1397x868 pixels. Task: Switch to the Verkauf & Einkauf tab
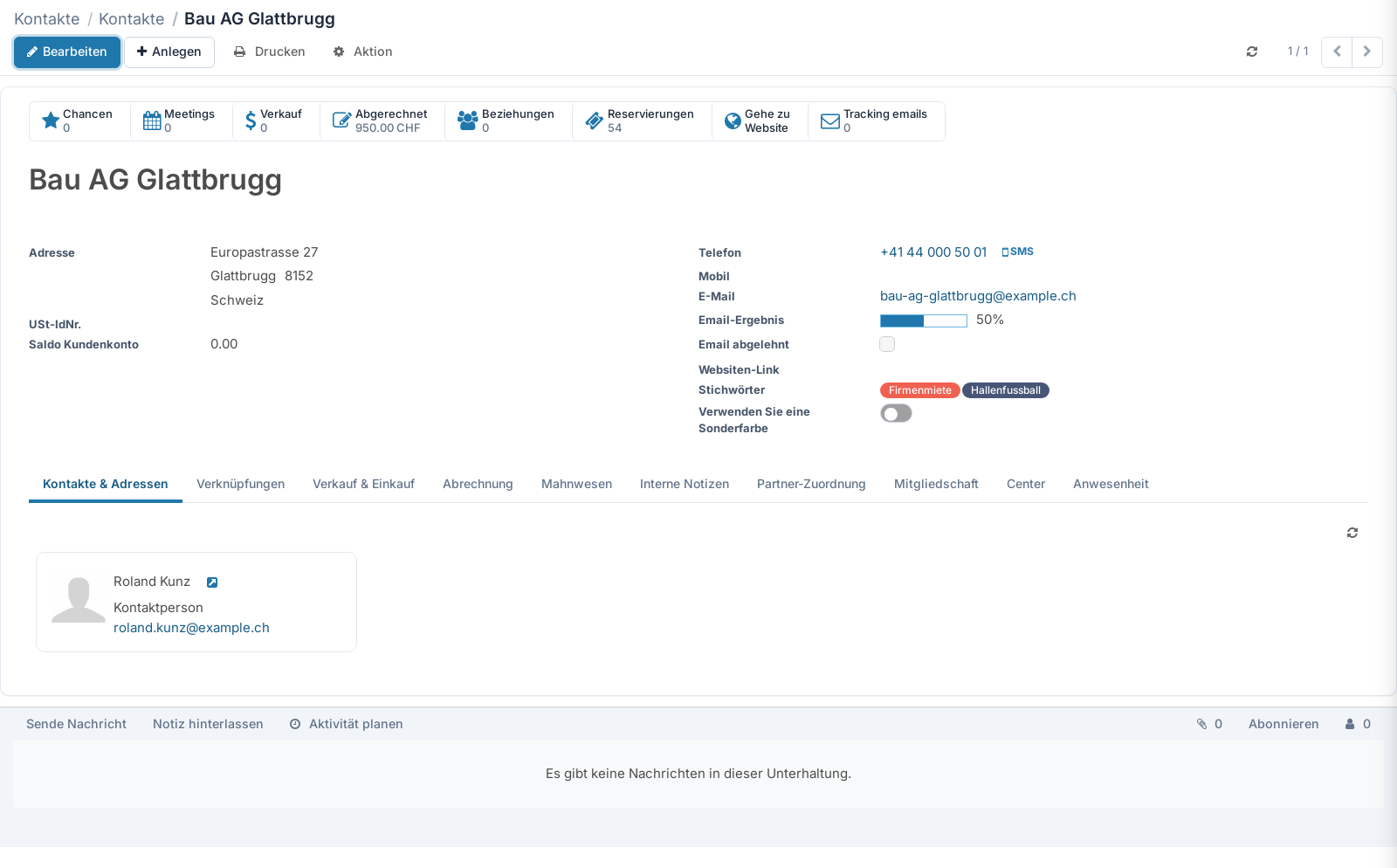pyautogui.click(x=363, y=484)
